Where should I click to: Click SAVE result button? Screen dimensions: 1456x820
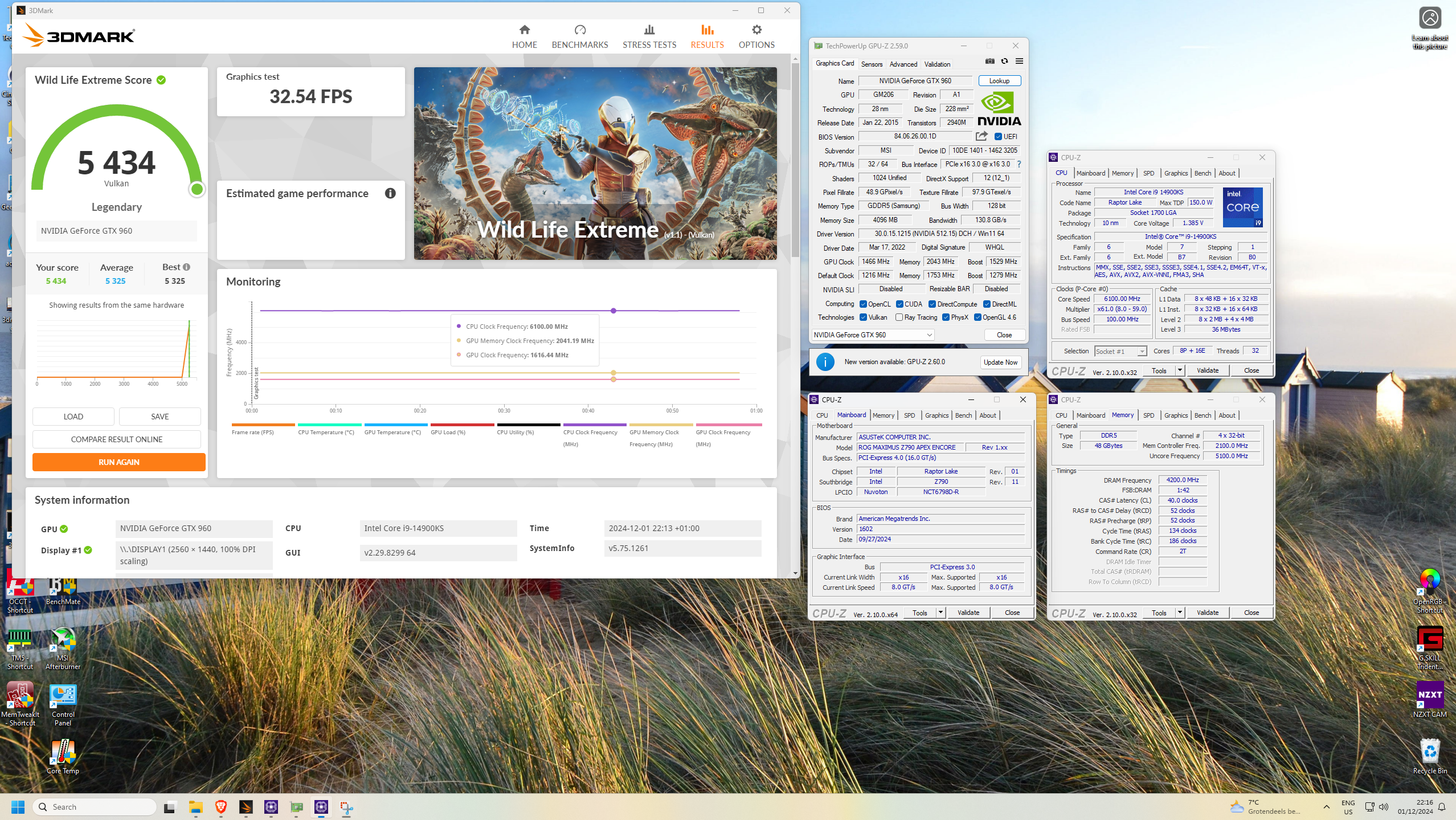[159, 417]
